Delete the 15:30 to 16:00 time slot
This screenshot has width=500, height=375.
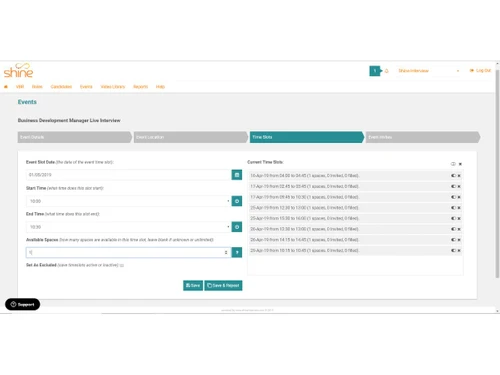pos(459,218)
